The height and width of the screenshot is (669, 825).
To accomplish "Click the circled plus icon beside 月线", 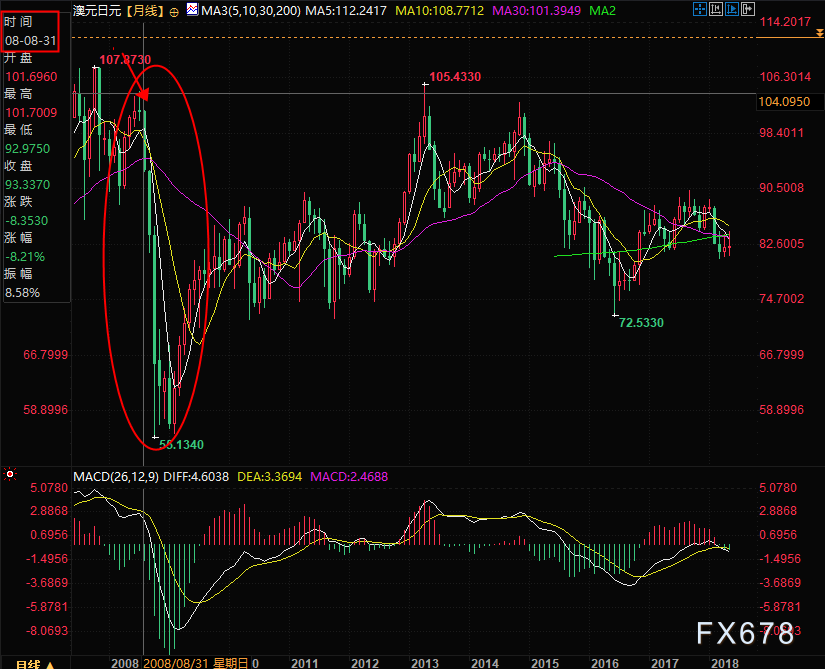I will point(174,12).
